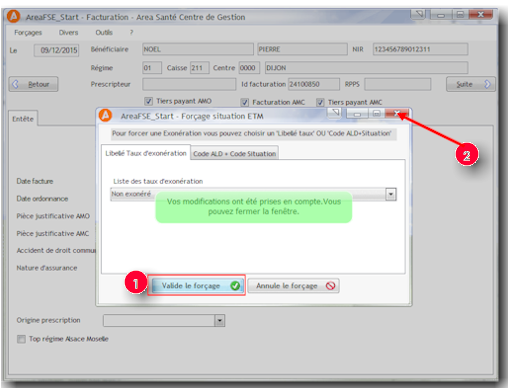Click 'Pièce justificative AMC' label
The width and height of the screenshot is (508, 388).
point(53,233)
